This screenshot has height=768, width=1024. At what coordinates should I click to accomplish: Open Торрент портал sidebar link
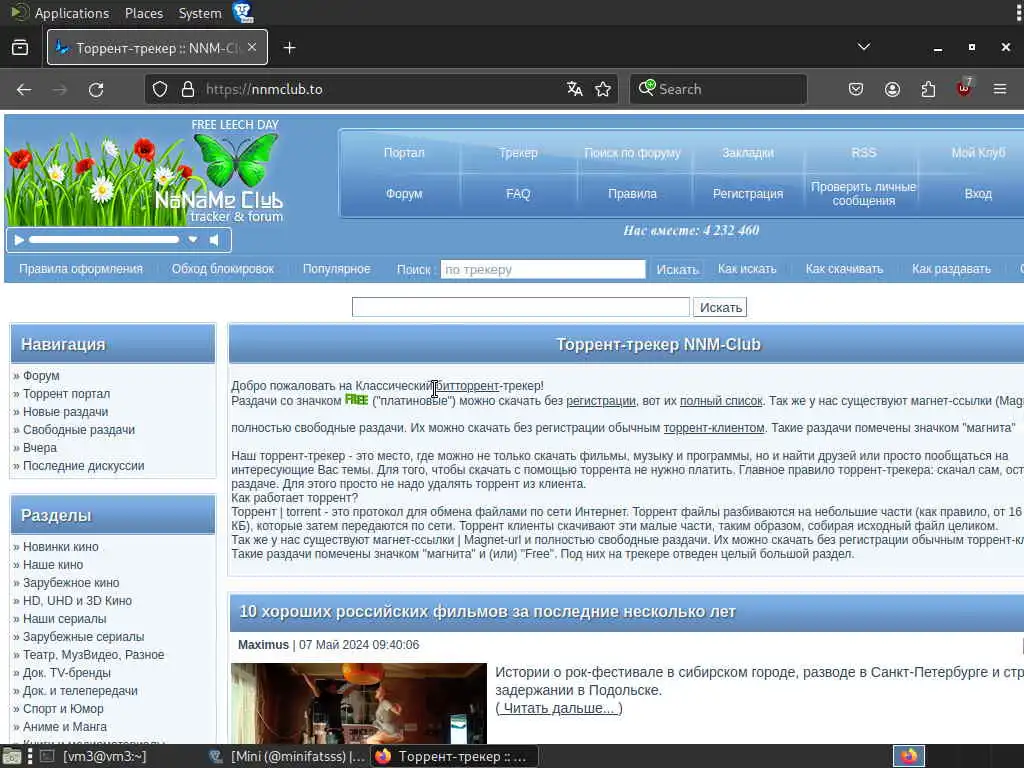[x=66, y=394]
